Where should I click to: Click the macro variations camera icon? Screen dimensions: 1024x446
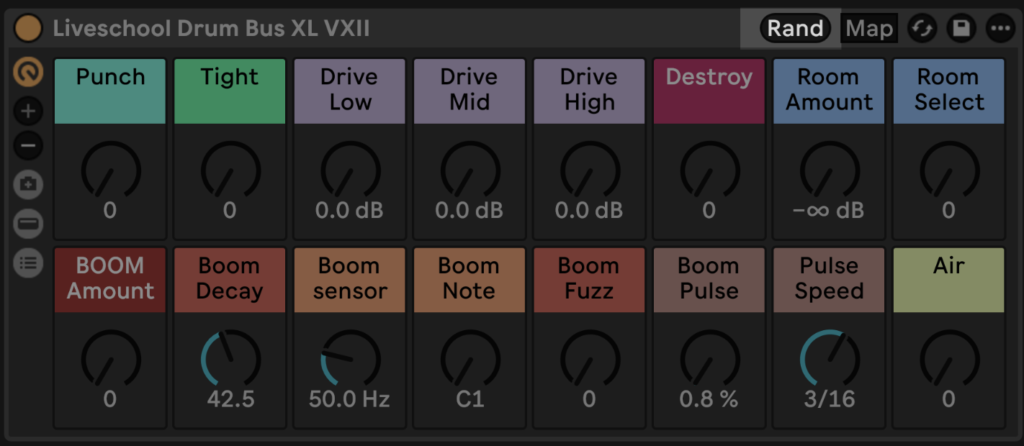click(x=28, y=185)
